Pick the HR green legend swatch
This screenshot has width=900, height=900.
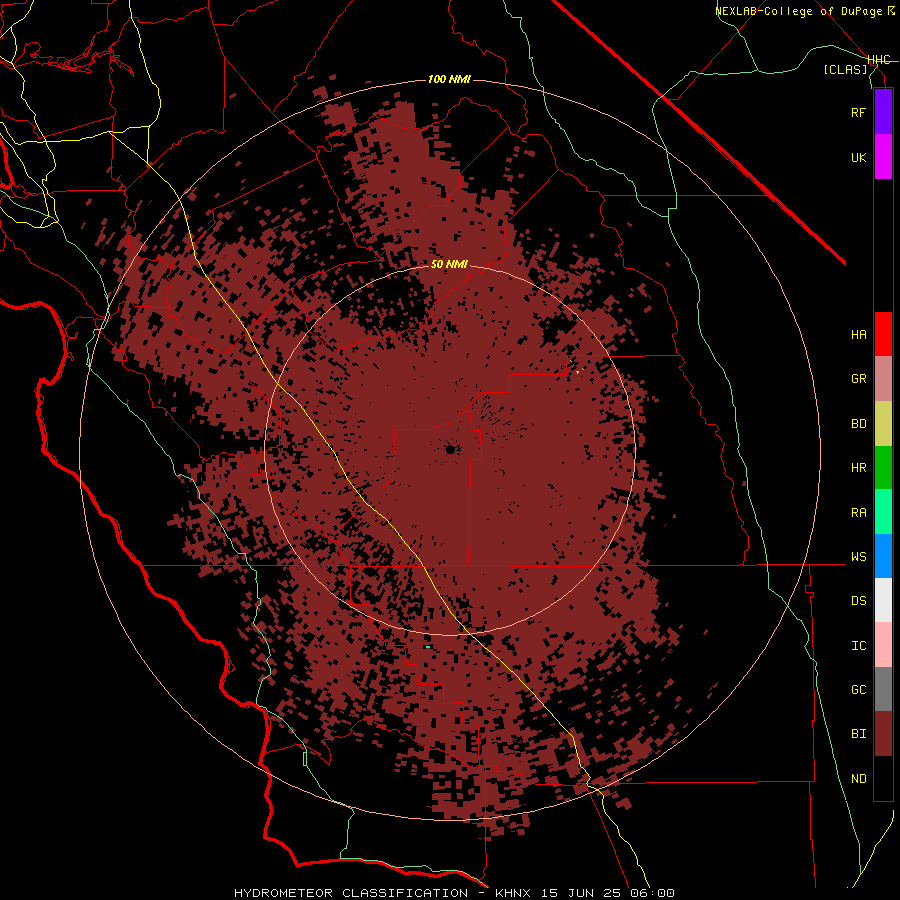pos(883,468)
